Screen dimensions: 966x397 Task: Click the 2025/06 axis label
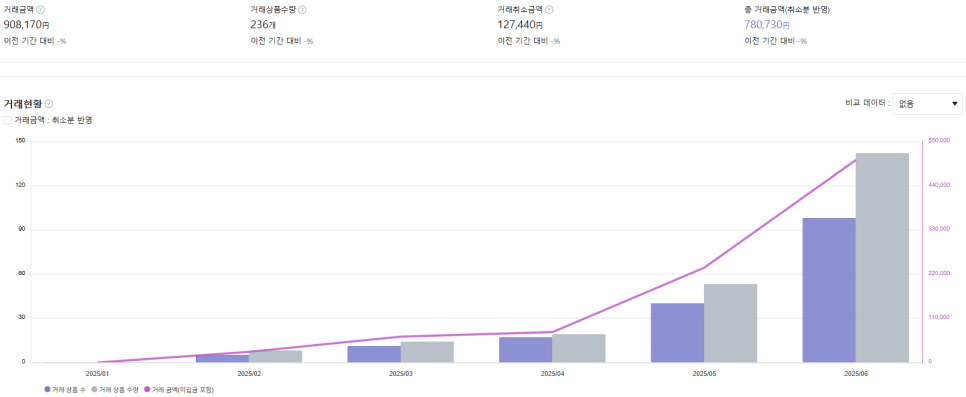[856, 374]
